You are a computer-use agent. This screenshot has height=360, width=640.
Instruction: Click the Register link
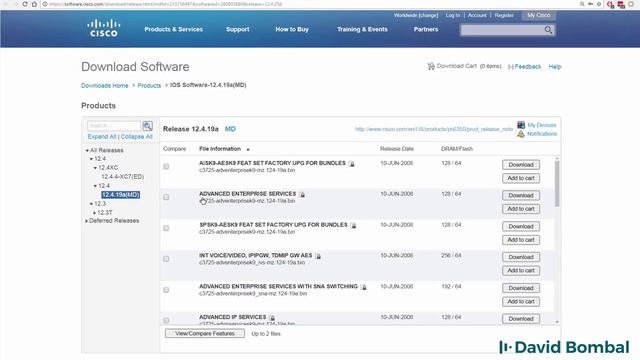pyautogui.click(x=504, y=15)
